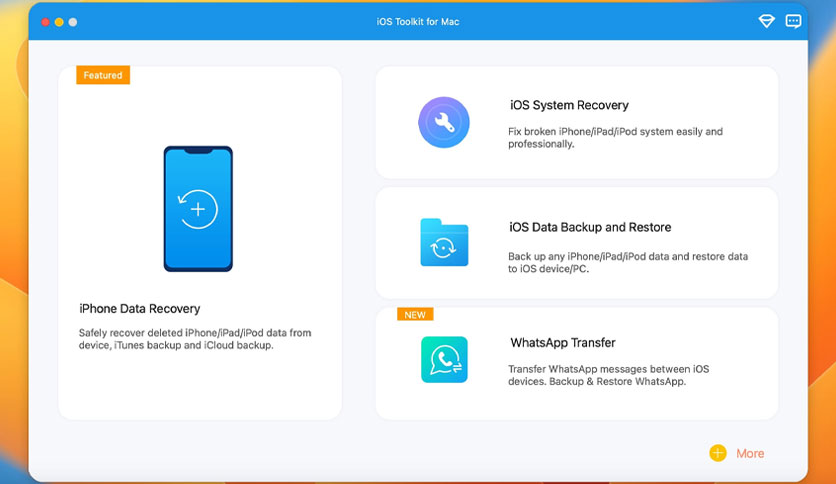
Task: Open the iOS System Recovery title
Action: tap(569, 105)
